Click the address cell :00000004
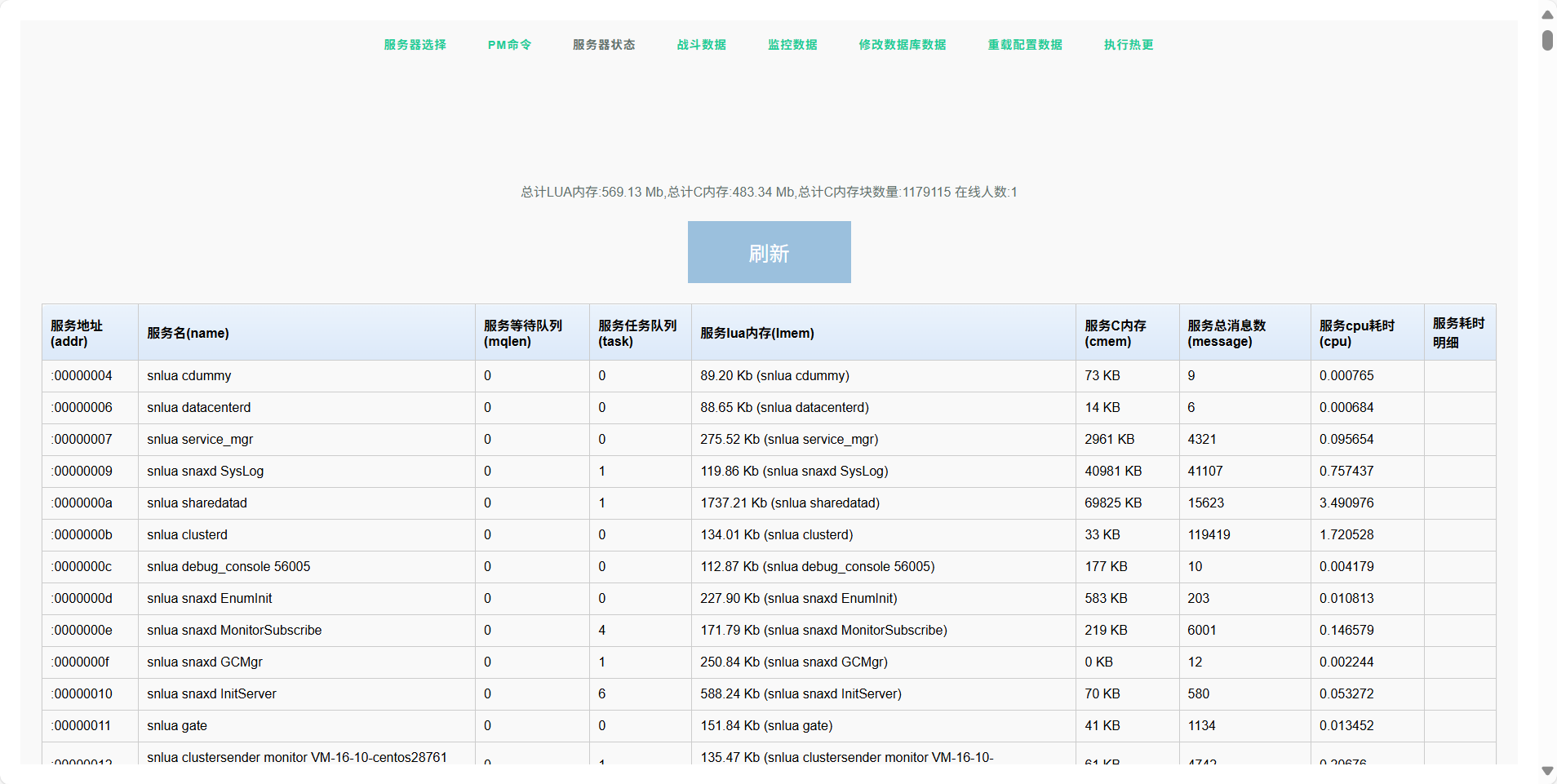 (82, 375)
